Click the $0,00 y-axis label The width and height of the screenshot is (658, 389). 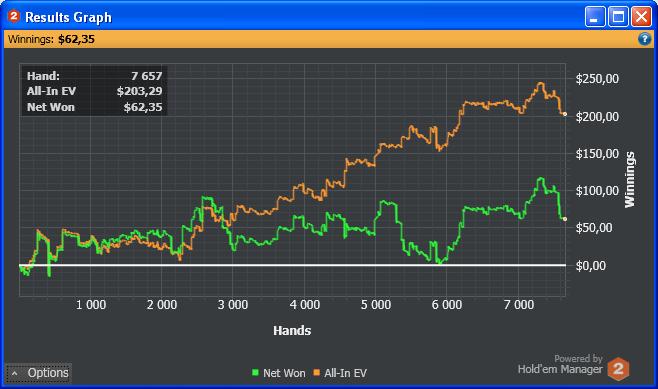[x=590, y=266]
